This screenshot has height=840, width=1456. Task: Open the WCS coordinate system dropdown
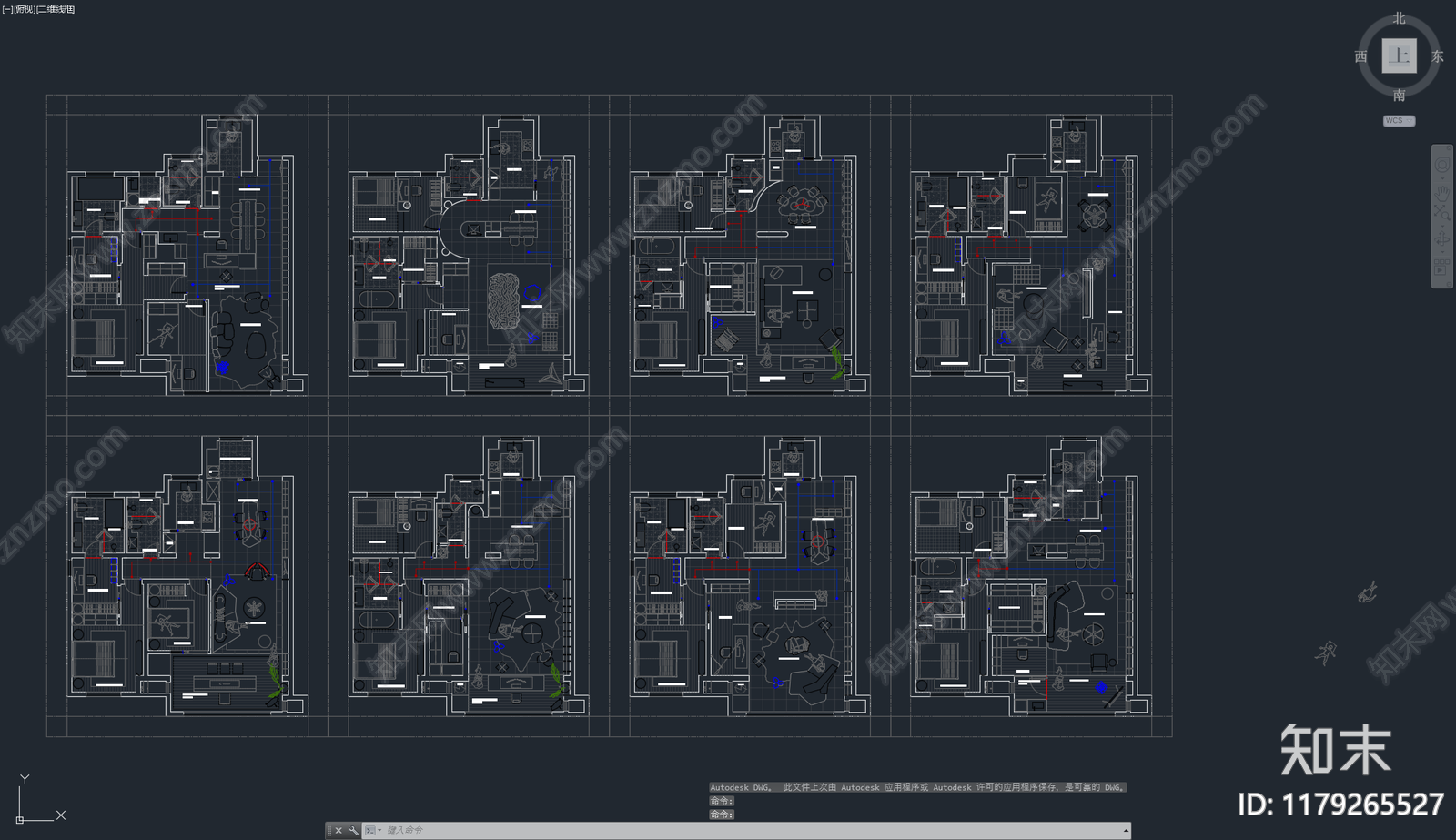tap(1399, 121)
